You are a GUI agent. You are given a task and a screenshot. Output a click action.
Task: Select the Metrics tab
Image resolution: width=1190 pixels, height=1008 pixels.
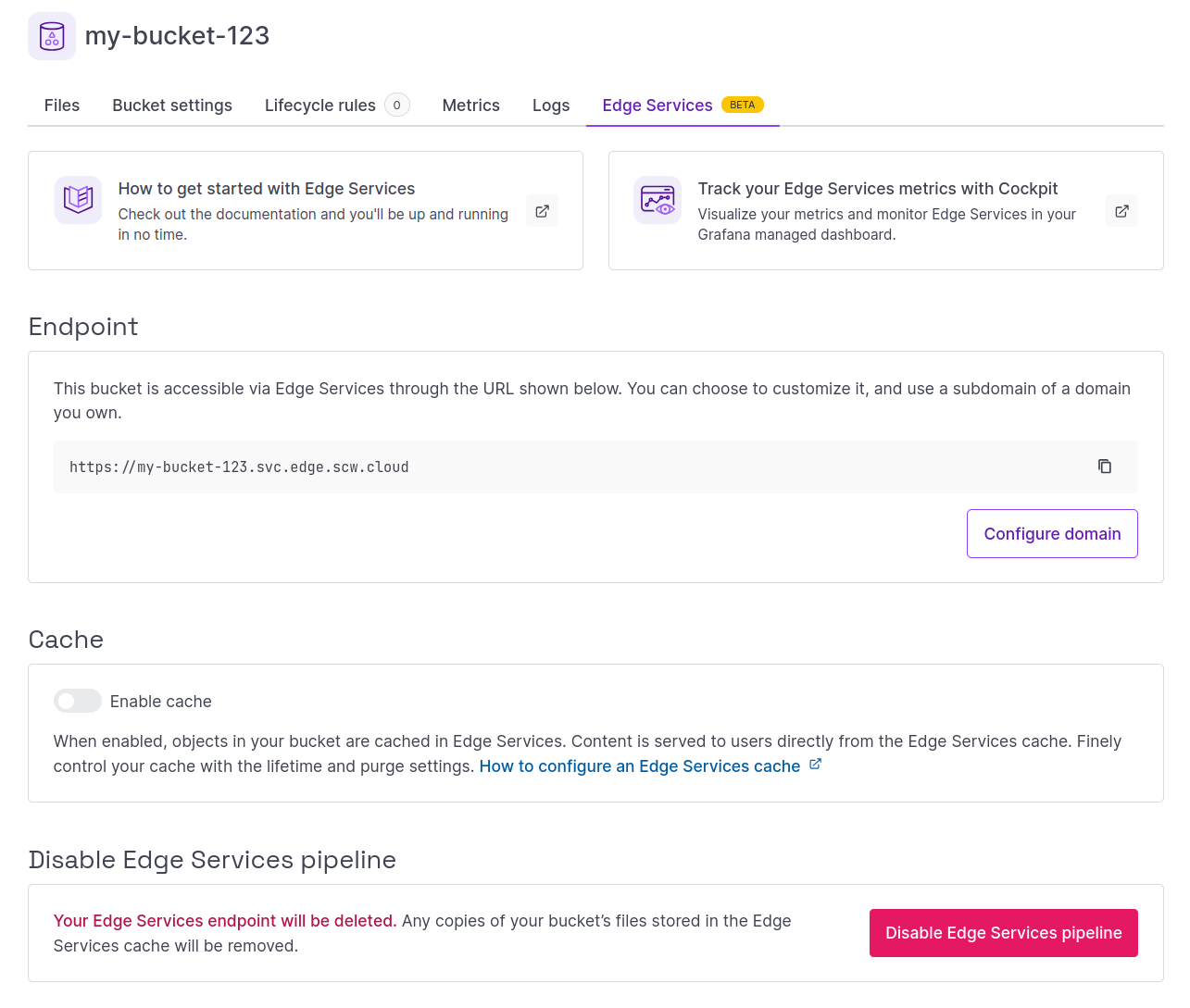tap(470, 106)
